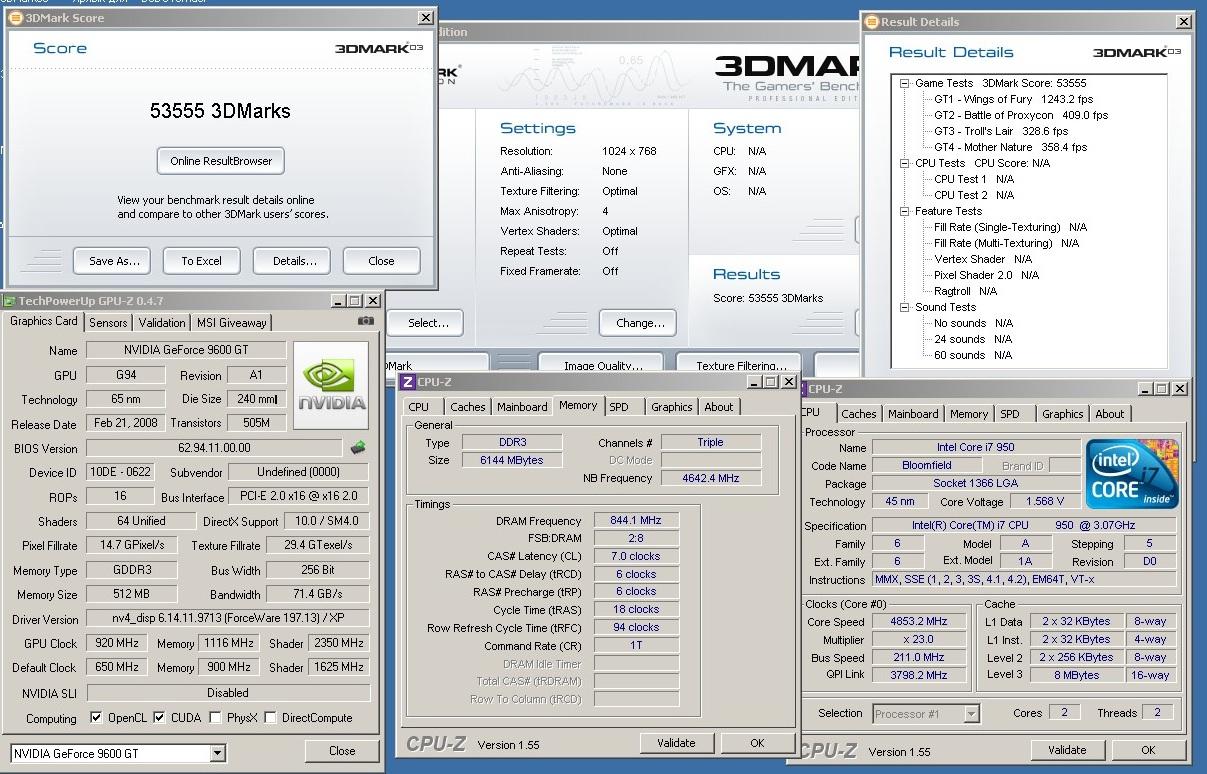Click the 53555 3DMarks score text
Screen dimensions: 1207x774
221,111
